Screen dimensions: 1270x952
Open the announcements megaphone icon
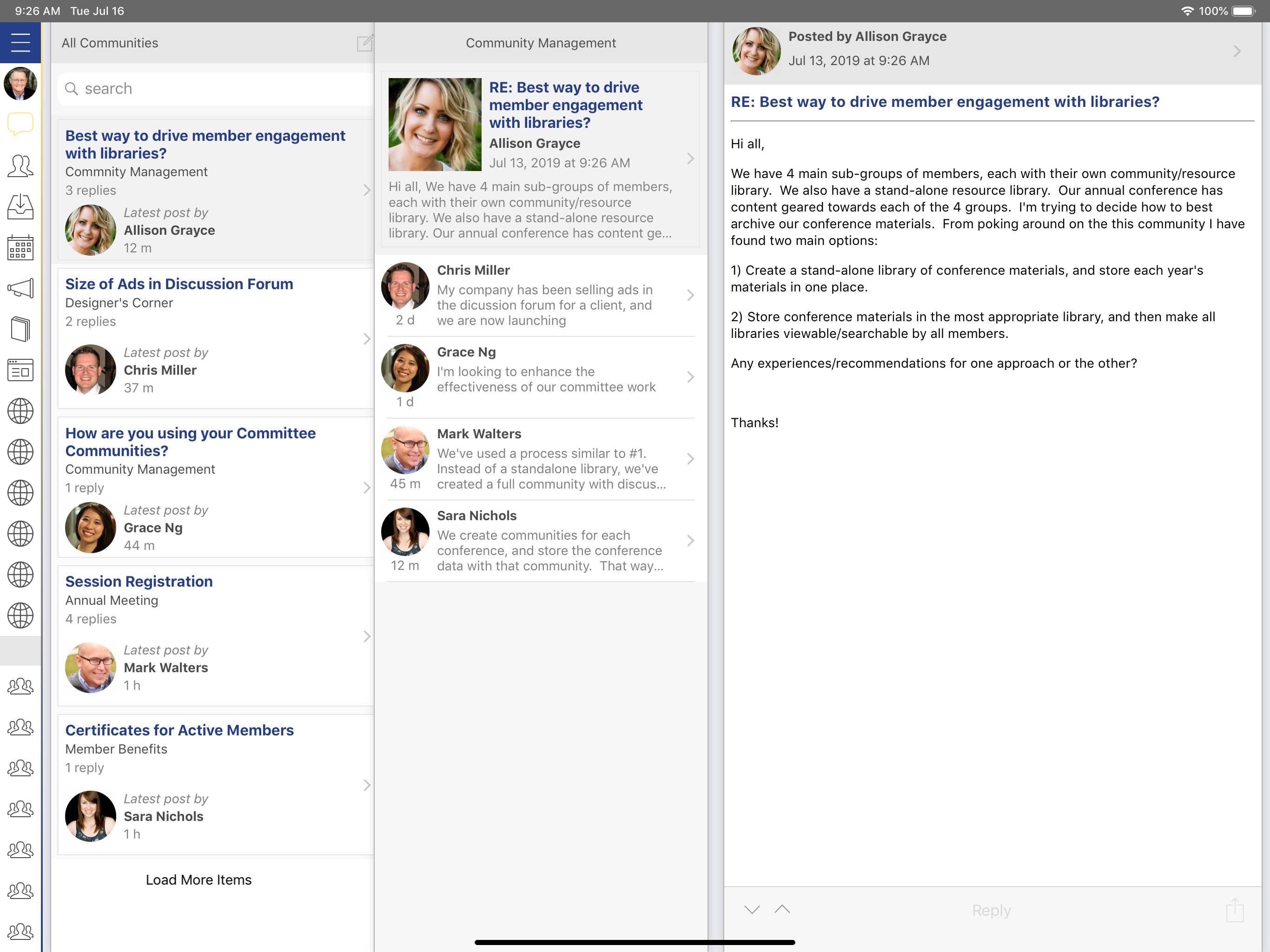point(20,288)
